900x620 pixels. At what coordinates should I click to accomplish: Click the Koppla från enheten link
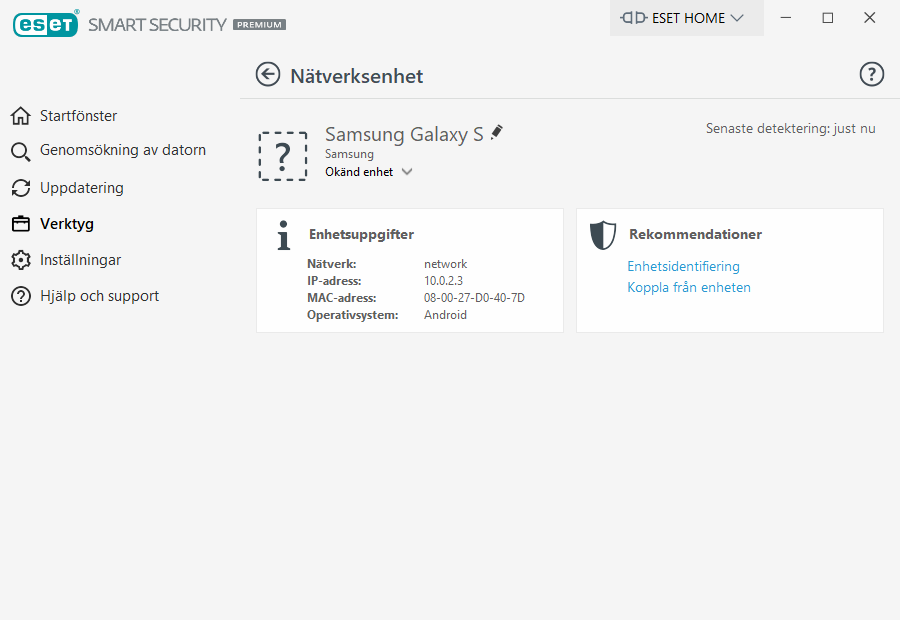(689, 287)
